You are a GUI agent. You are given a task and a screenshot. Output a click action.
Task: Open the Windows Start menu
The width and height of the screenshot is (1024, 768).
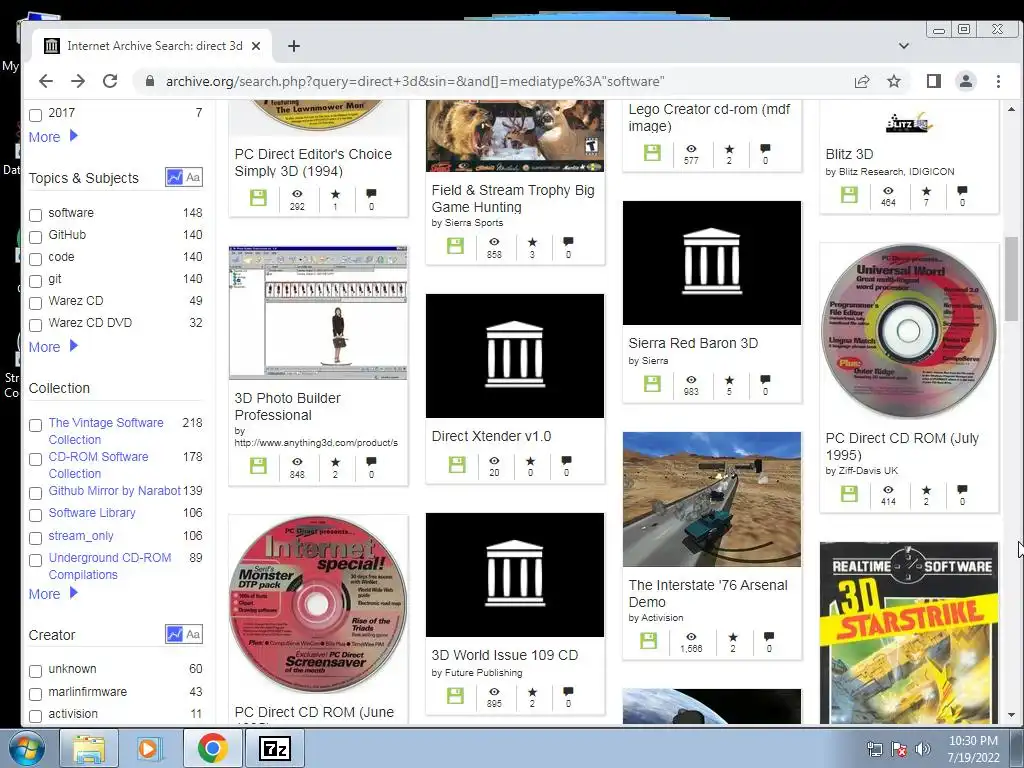[26, 748]
